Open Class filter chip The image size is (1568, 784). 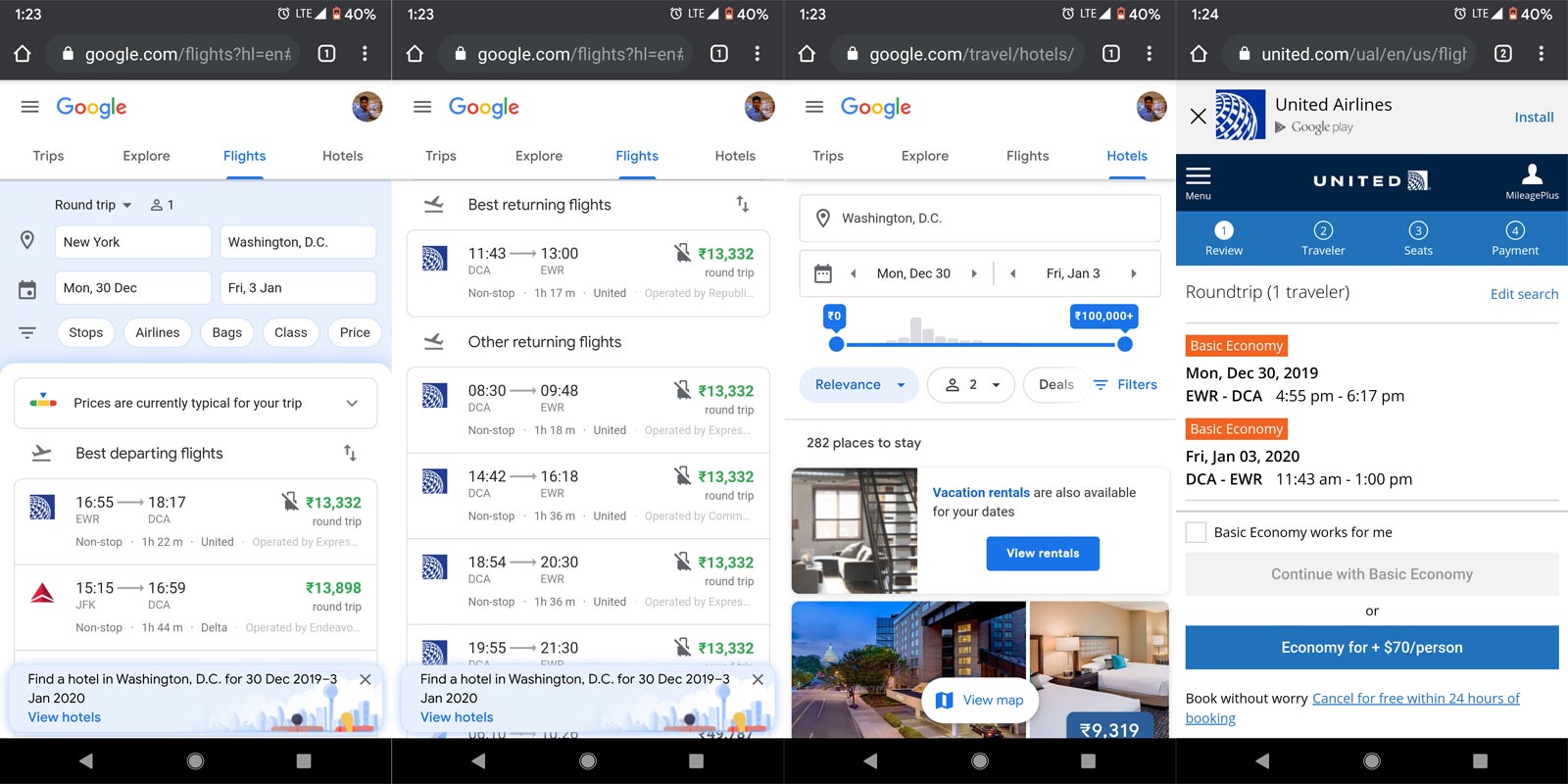click(291, 332)
